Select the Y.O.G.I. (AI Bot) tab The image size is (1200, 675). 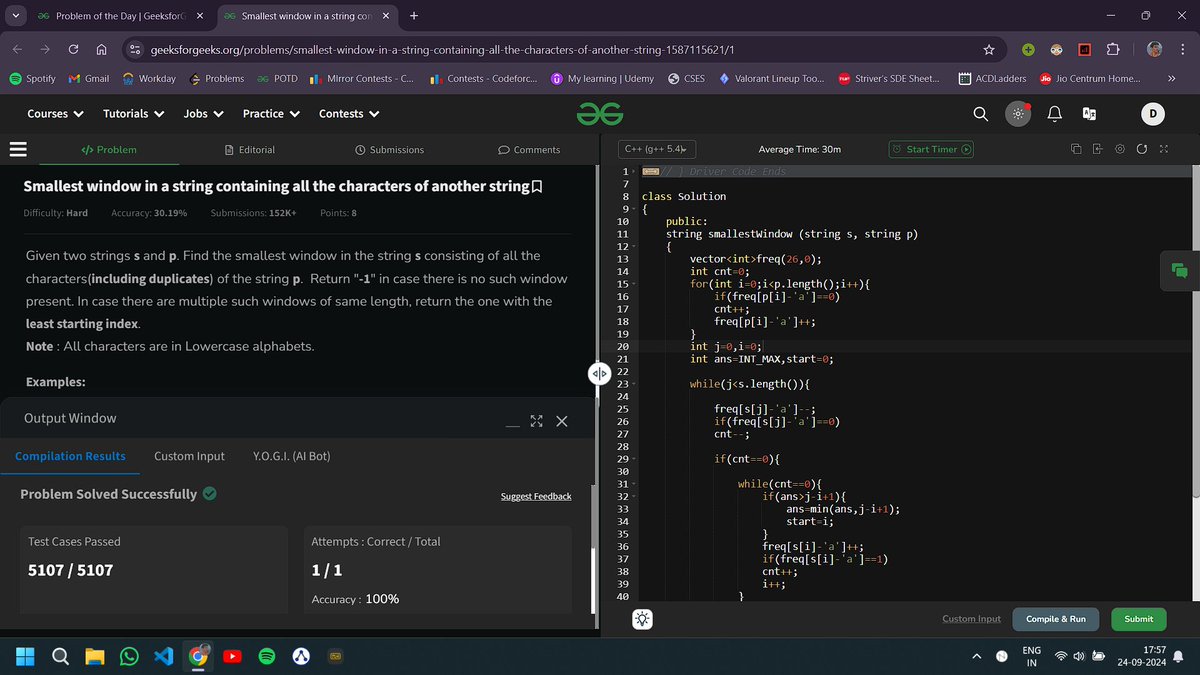[292, 456]
